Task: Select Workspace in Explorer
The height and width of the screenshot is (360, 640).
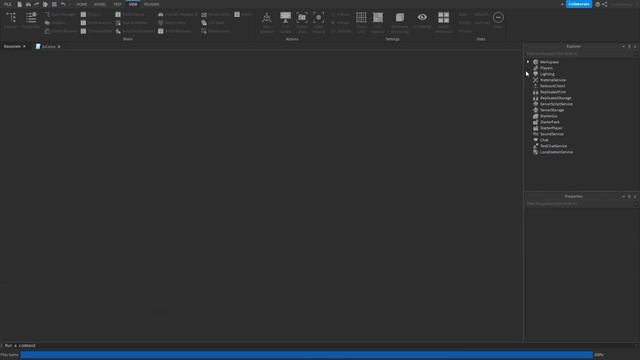Action: click(x=549, y=62)
